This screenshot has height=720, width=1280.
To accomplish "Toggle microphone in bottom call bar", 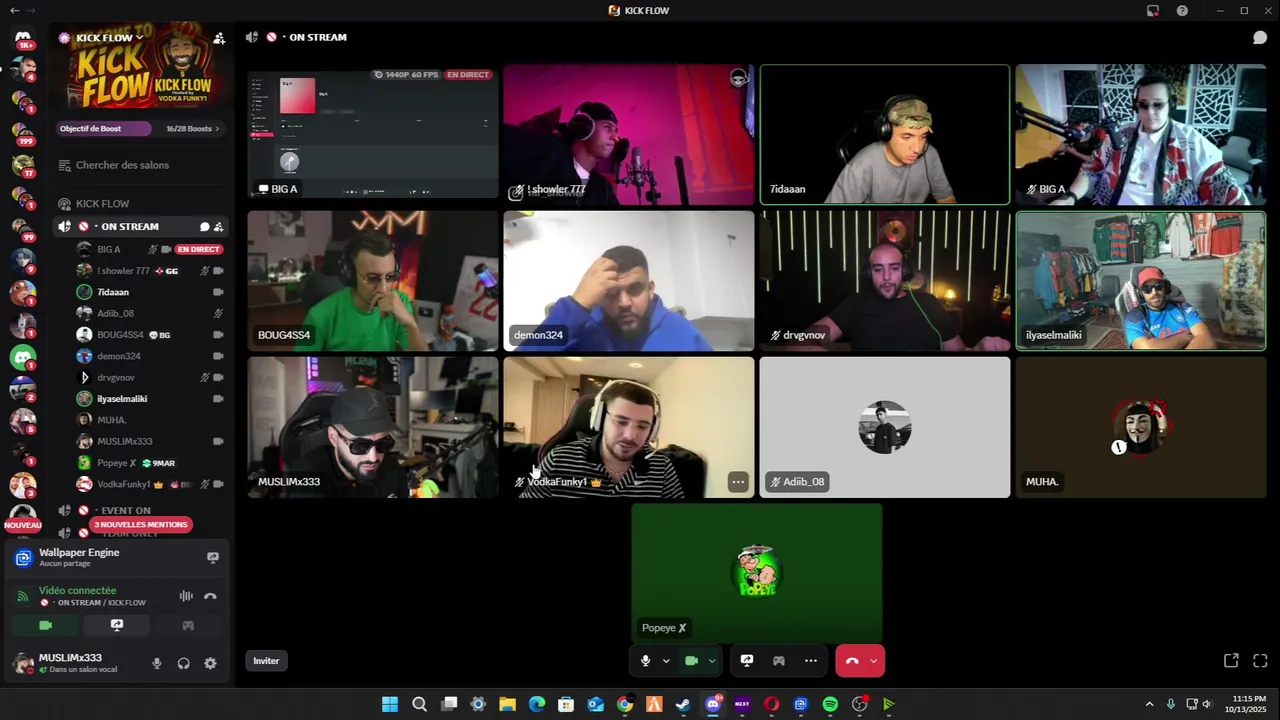I will click(x=646, y=661).
